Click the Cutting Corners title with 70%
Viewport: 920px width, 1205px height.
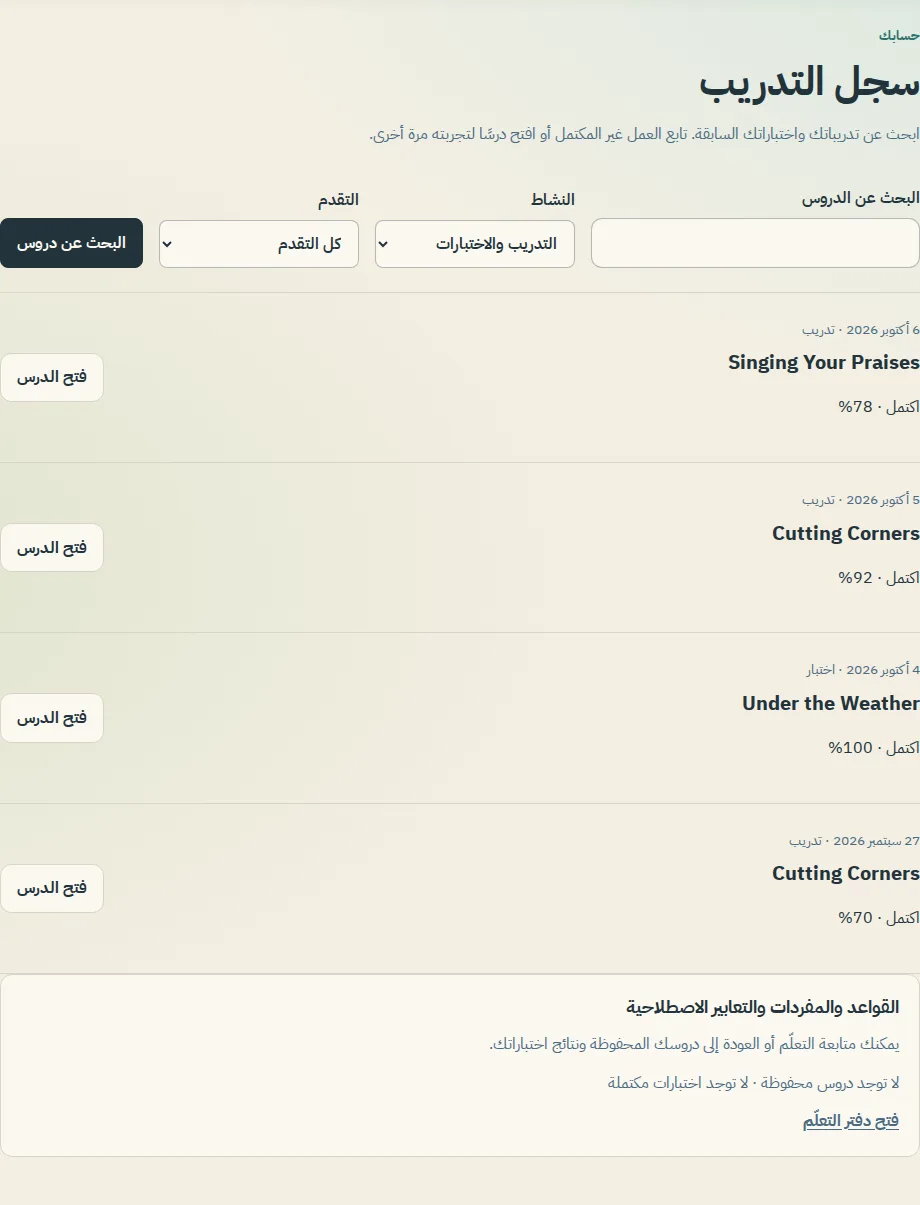(x=846, y=873)
